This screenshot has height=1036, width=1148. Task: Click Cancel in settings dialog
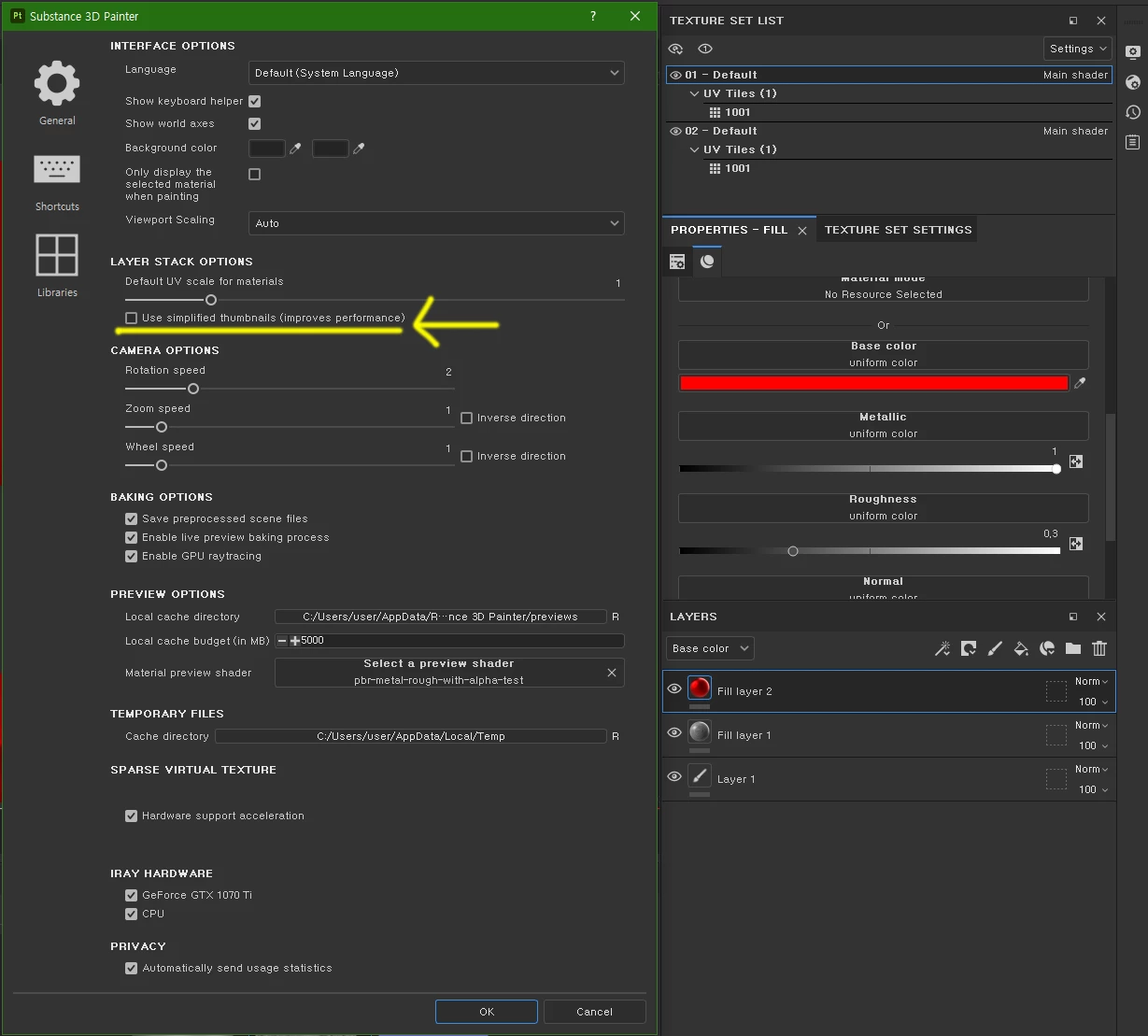(594, 1012)
